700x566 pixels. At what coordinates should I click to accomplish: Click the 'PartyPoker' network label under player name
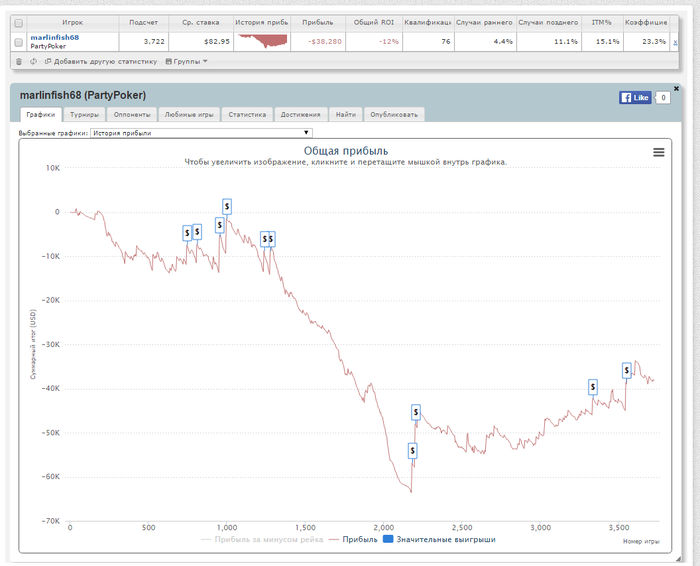tap(48, 46)
